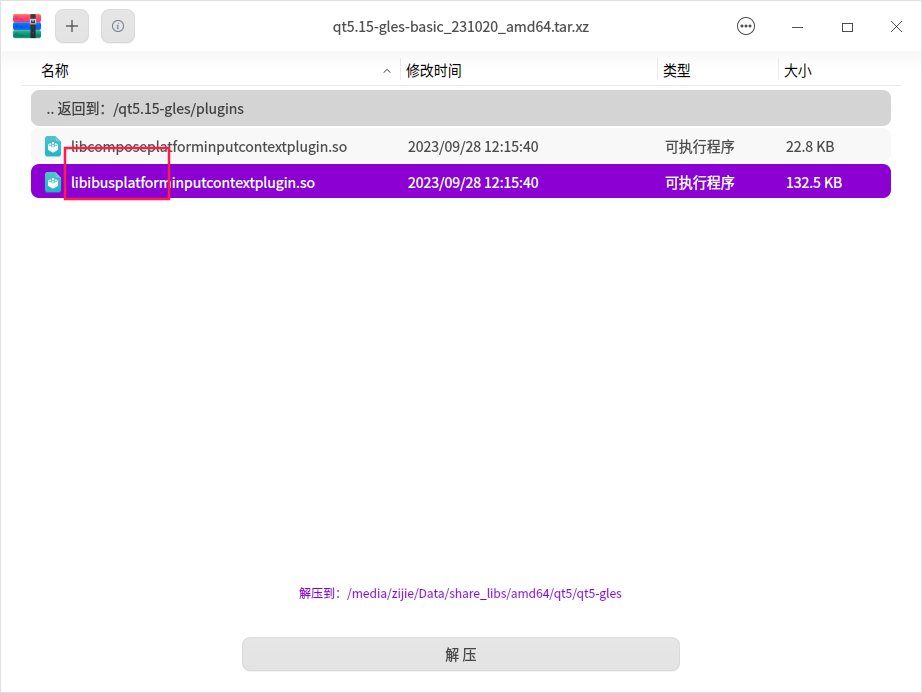This screenshot has height=693, width=922.
Task: Minimize the archive manager window
Action: 797,27
